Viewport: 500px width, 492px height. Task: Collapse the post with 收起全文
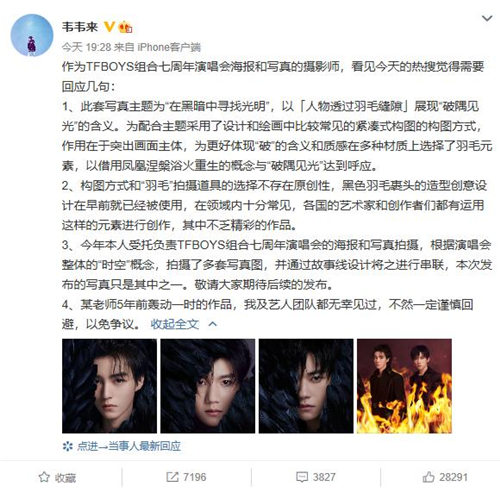(x=175, y=324)
